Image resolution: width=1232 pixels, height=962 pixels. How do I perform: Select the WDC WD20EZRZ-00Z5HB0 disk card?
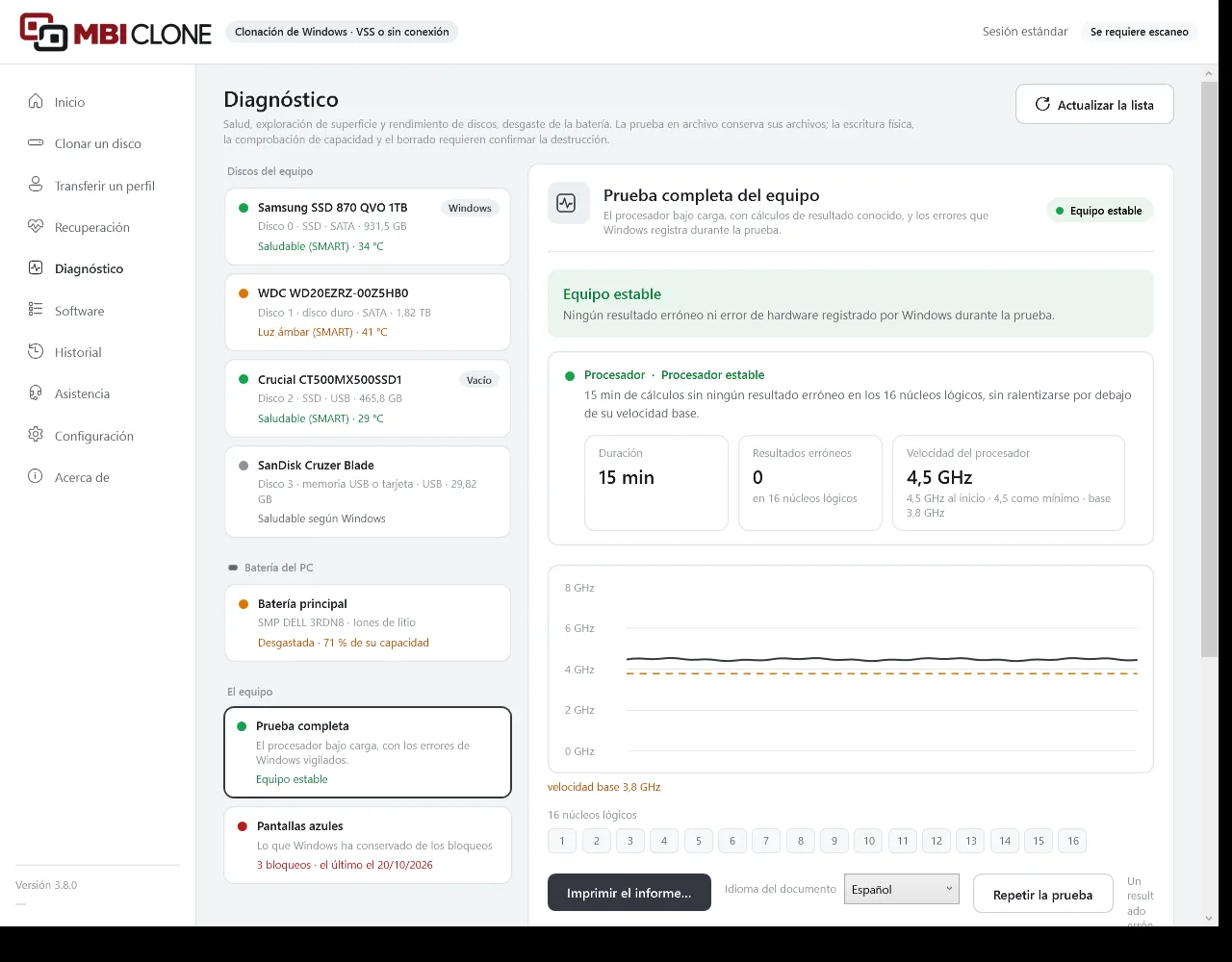coord(368,312)
